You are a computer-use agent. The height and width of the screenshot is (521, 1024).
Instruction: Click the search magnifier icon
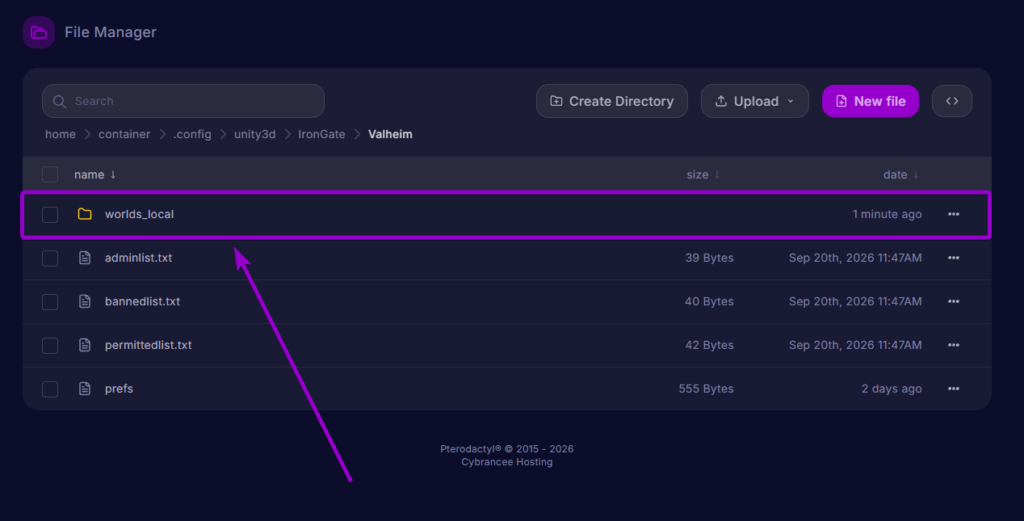[59, 101]
